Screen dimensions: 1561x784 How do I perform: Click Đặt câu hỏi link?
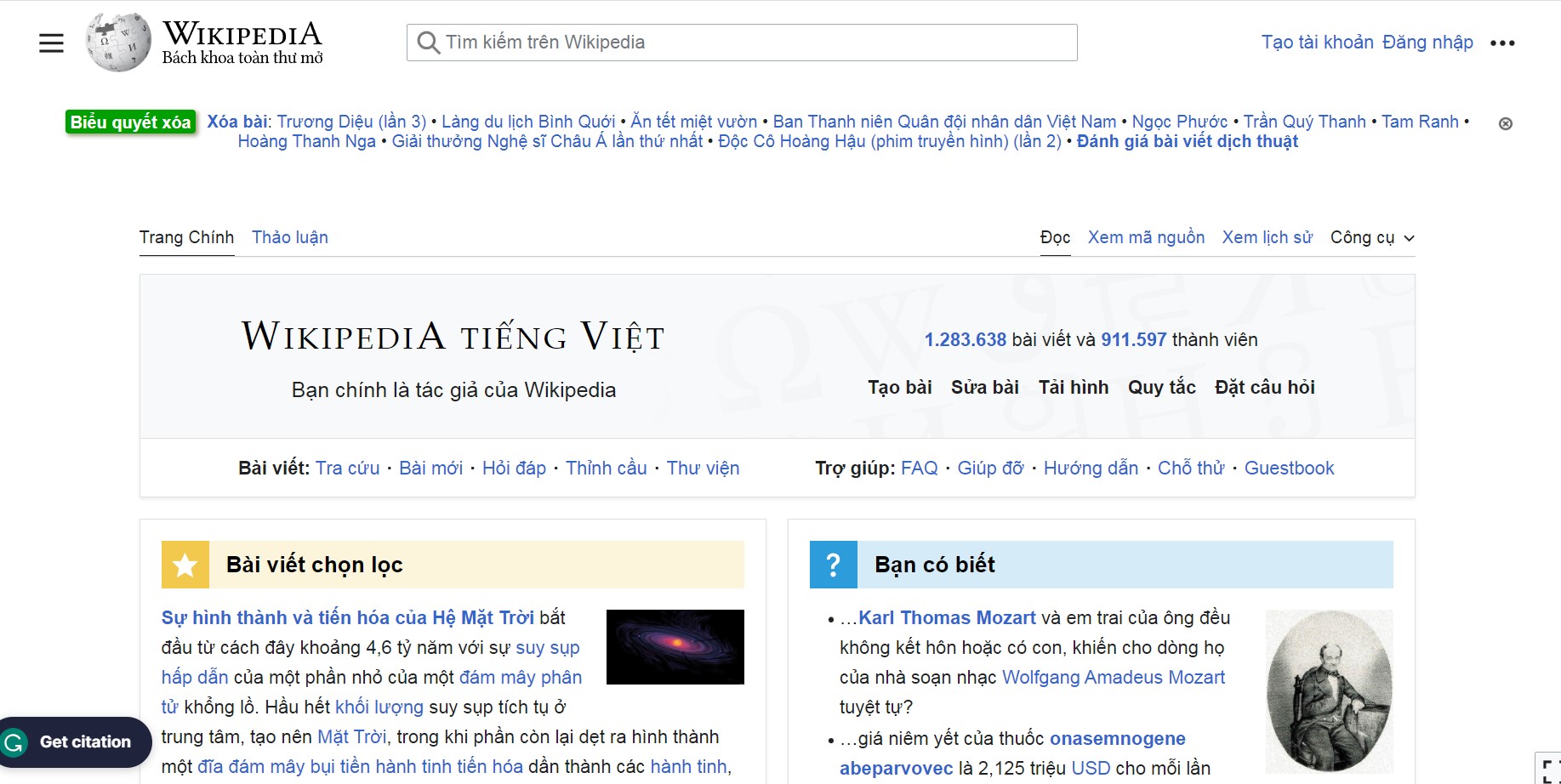1265,387
